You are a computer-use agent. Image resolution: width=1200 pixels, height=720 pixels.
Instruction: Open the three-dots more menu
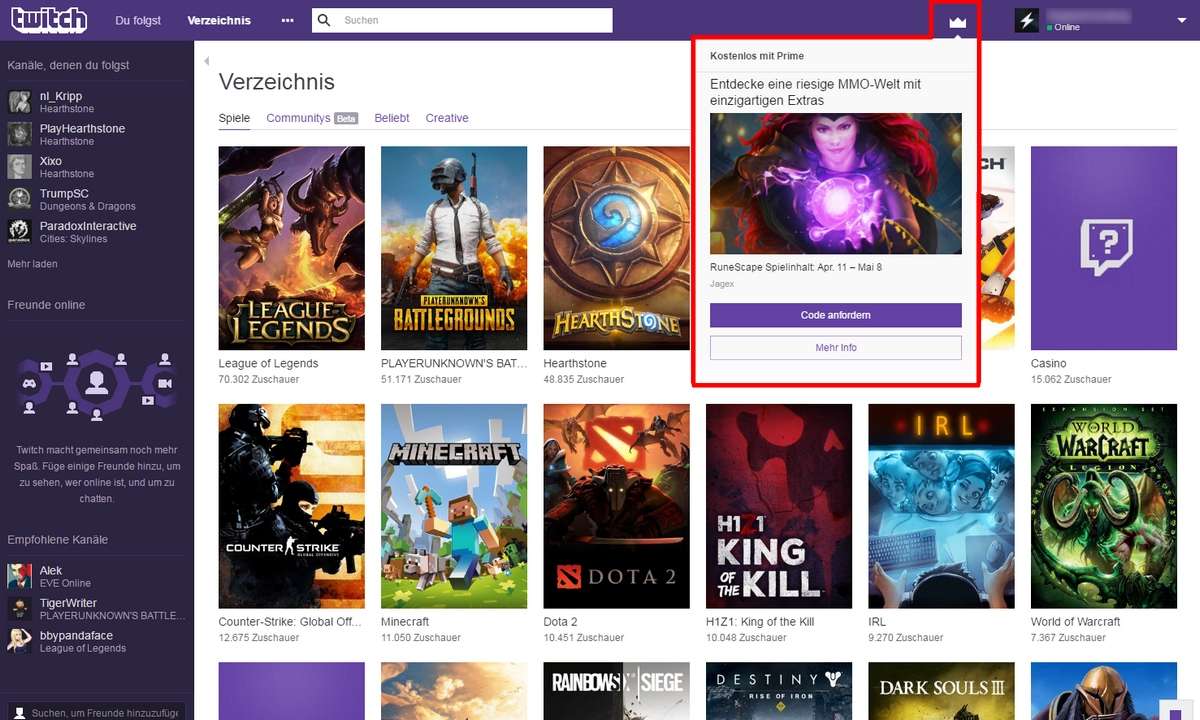pyautogui.click(x=288, y=20)
